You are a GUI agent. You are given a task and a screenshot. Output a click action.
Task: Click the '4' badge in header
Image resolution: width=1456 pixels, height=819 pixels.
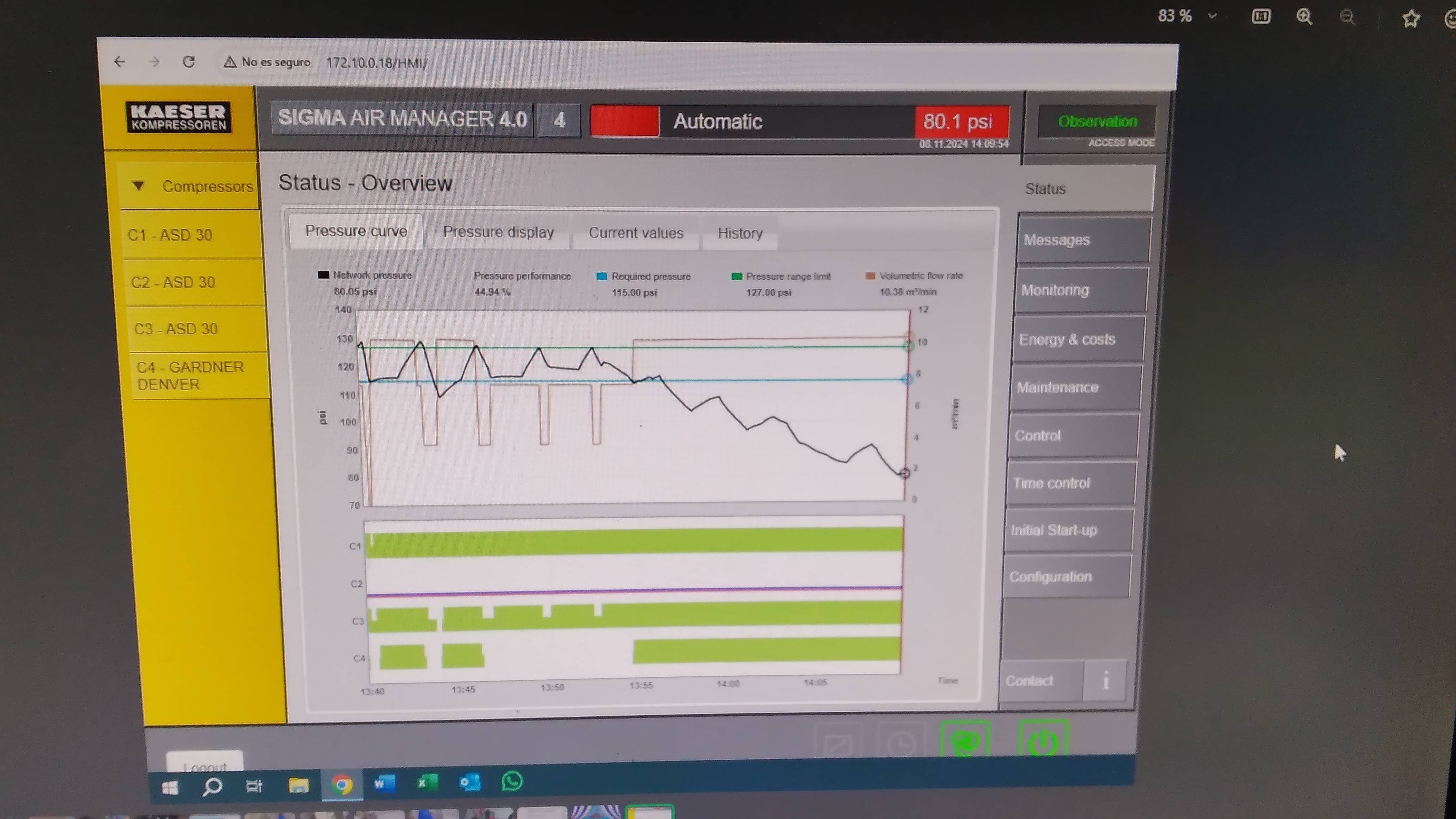point(559,120)
